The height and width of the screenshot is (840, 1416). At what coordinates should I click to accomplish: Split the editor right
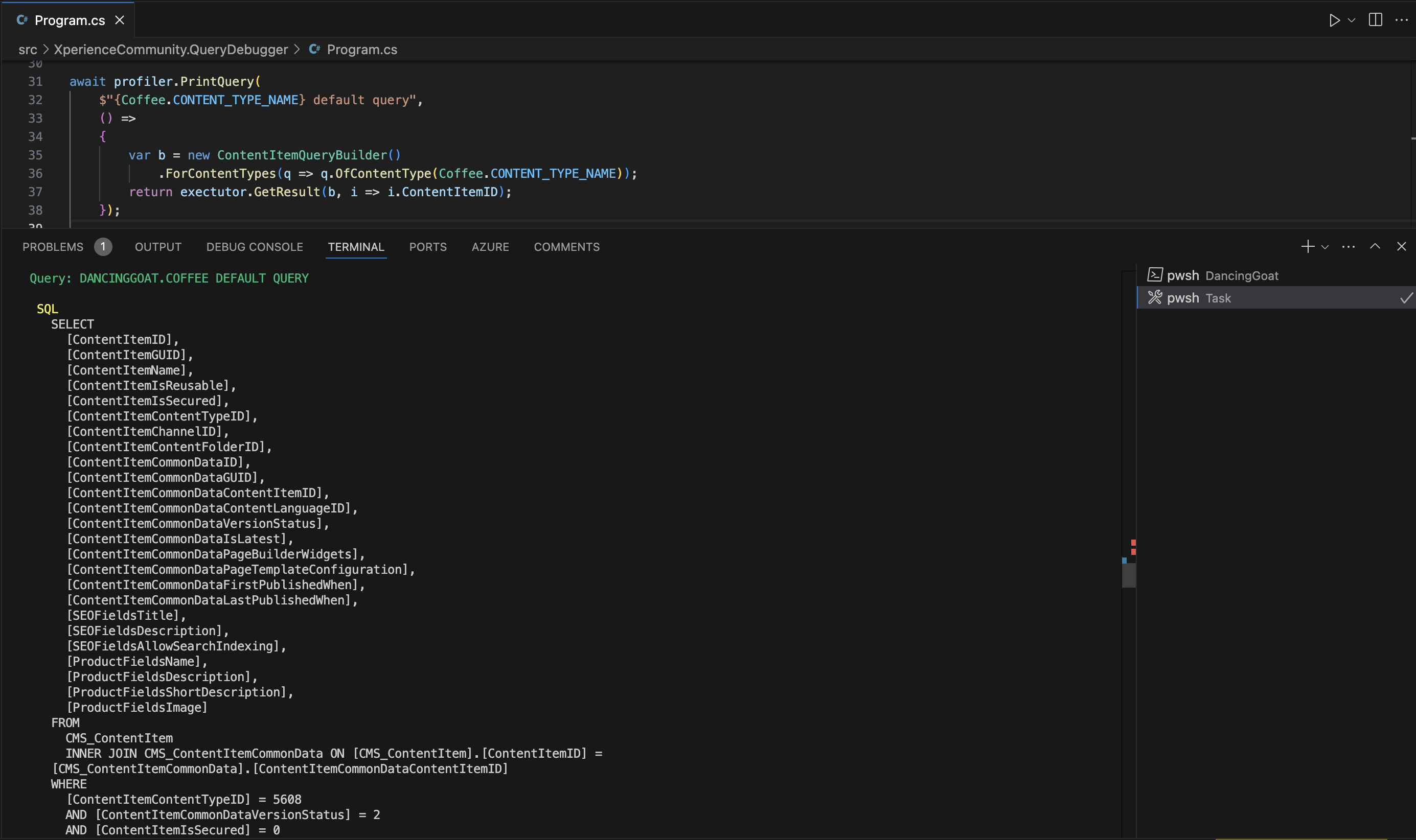1375,20
